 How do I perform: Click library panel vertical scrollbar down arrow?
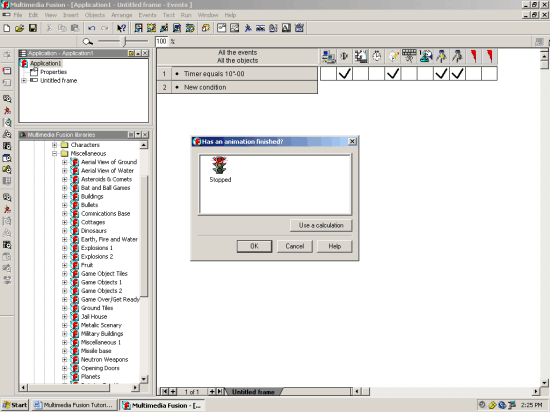pyautogui.click(x=144, y=379)
